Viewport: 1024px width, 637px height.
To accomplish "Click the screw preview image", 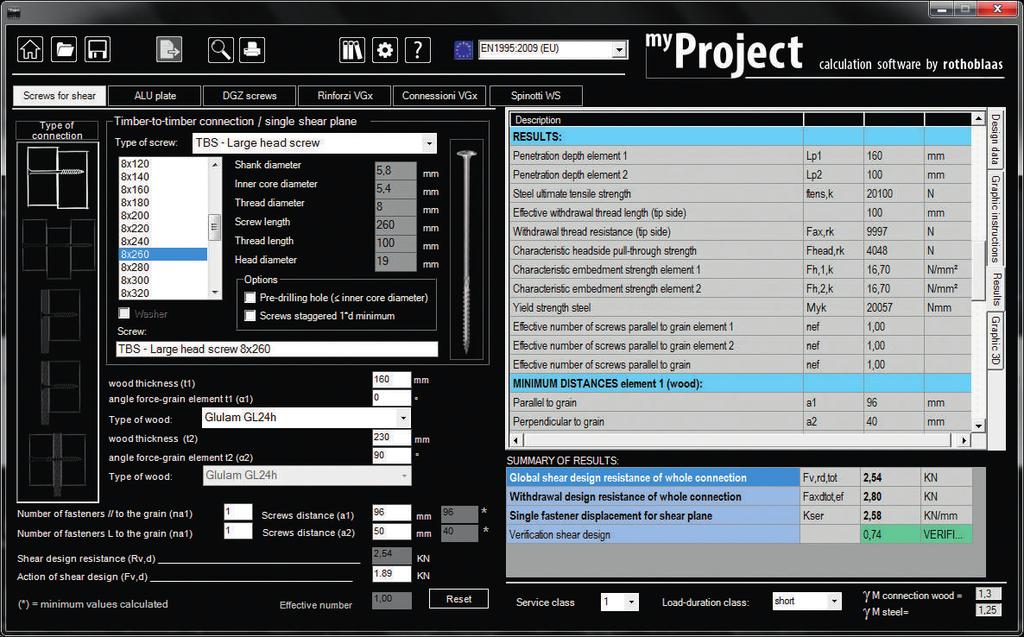I will coord(467,250).
